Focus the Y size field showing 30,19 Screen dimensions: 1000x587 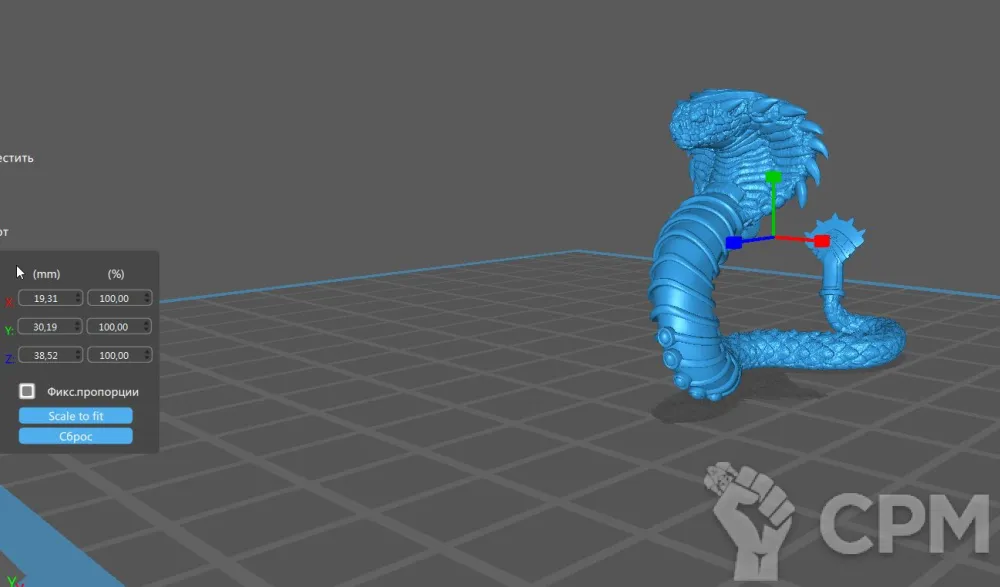[x=46, y=327]
